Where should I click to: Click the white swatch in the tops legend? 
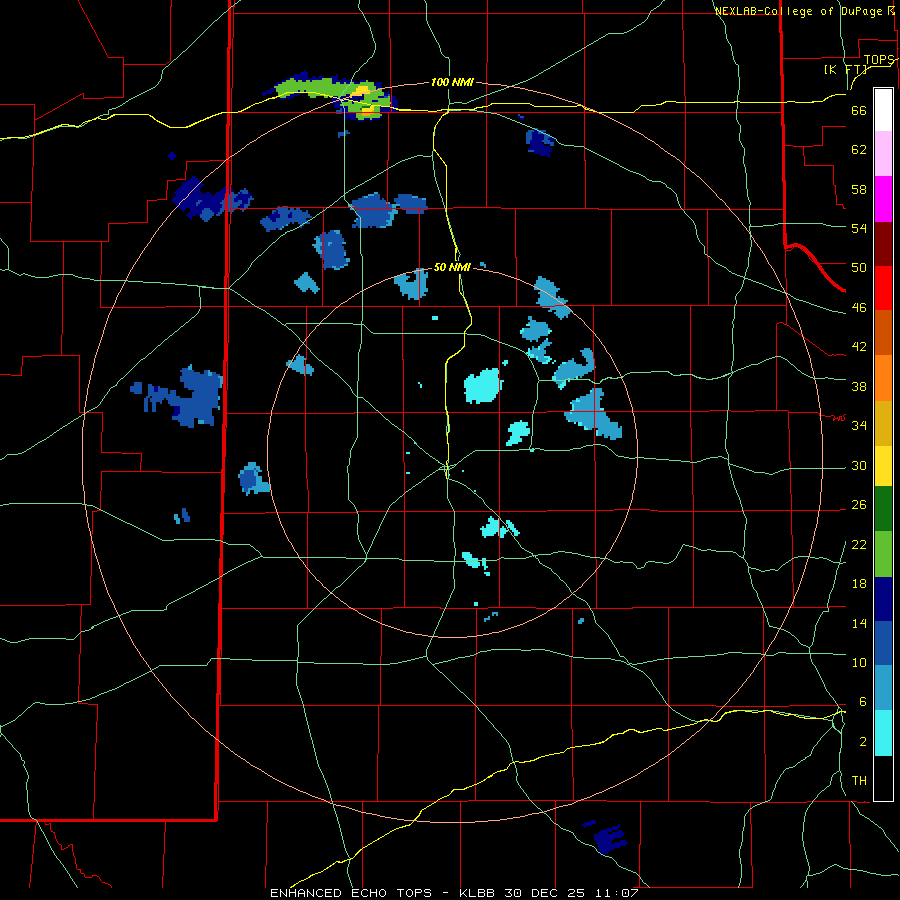[883, 110]
